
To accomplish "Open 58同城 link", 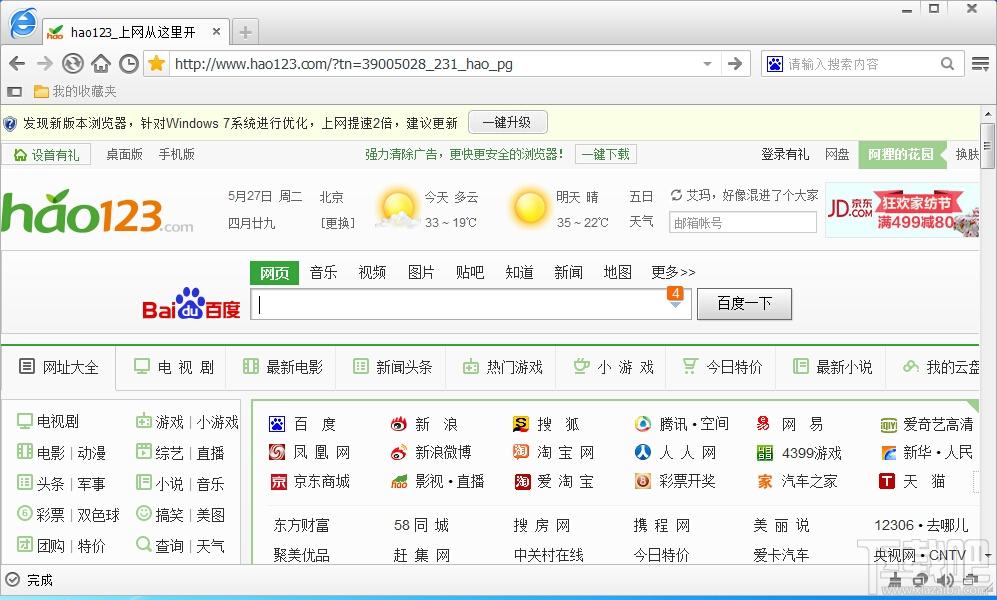I will pyautogui.click(x=422, y=525).
